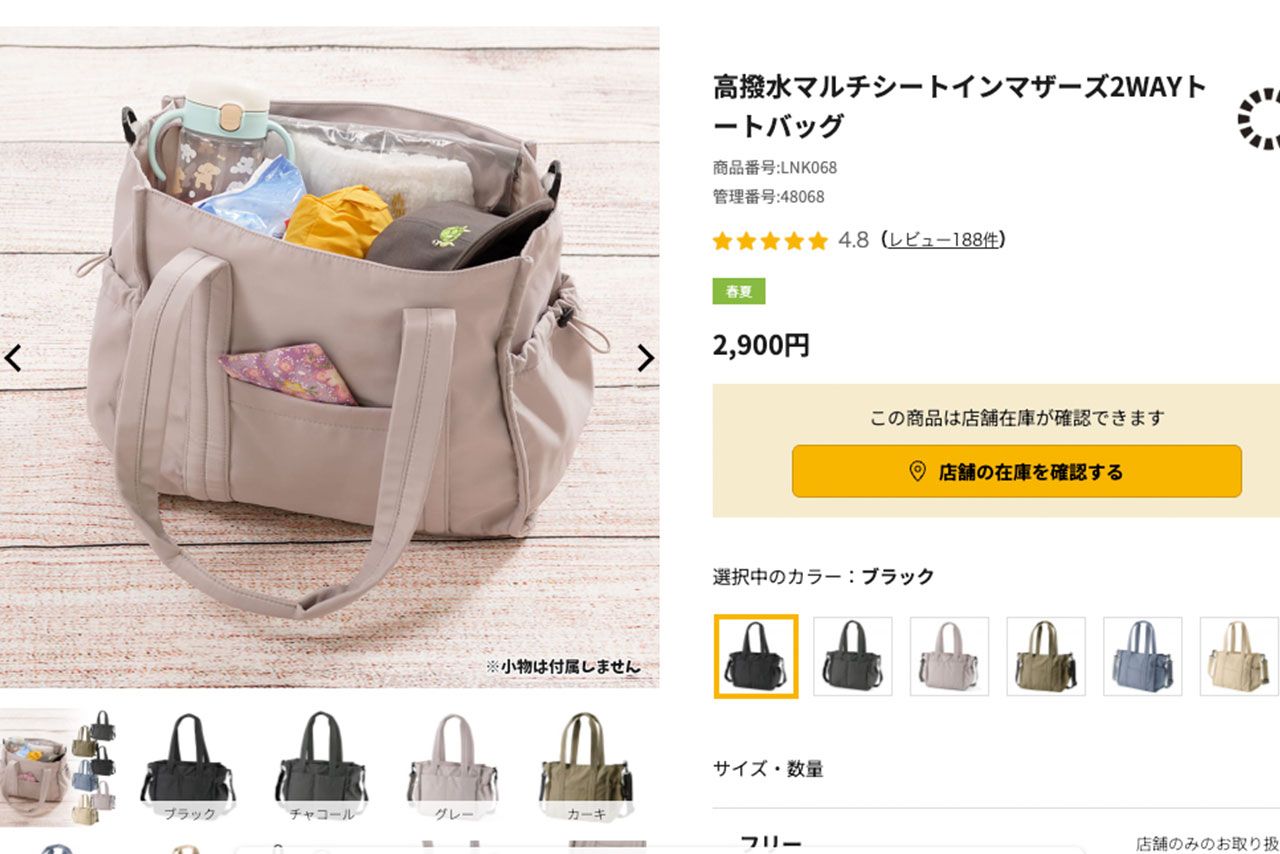Advance to next product image with right arrow

pyautogui.click(x=646, y=358)
